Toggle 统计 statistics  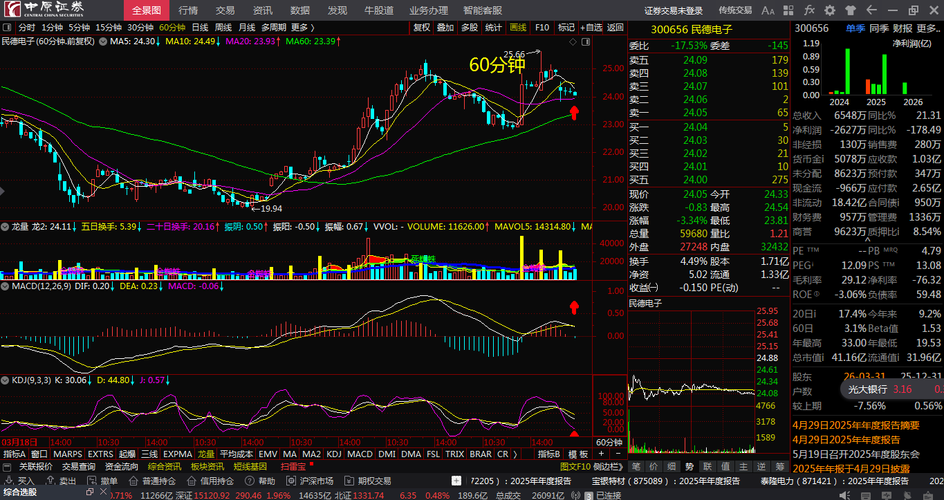tap(494, 27)
